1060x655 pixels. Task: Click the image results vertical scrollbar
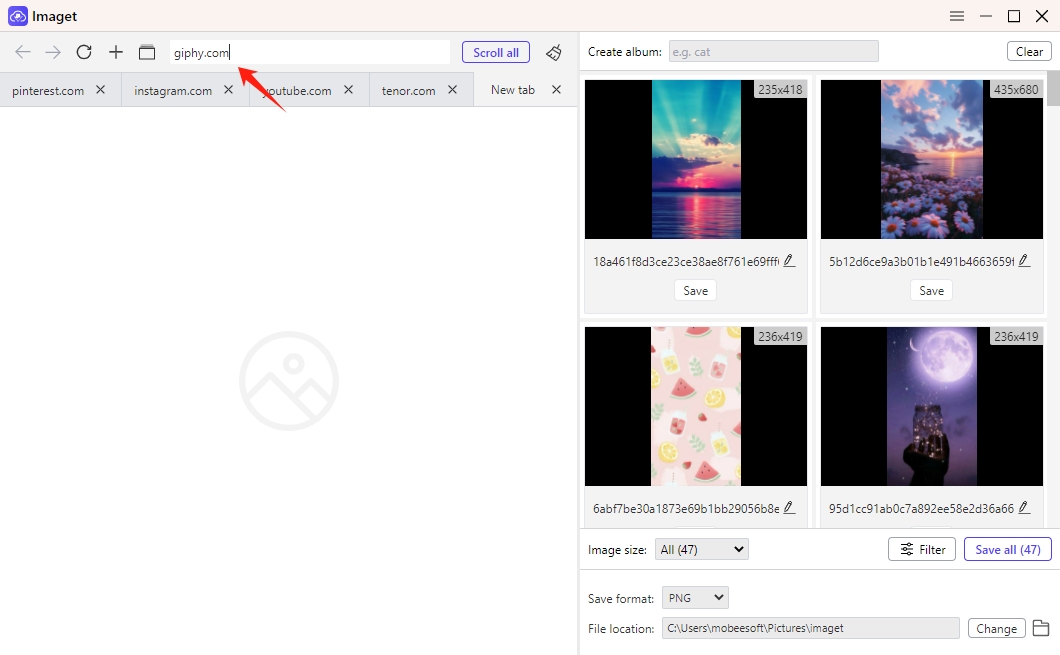pos(1053,88)
